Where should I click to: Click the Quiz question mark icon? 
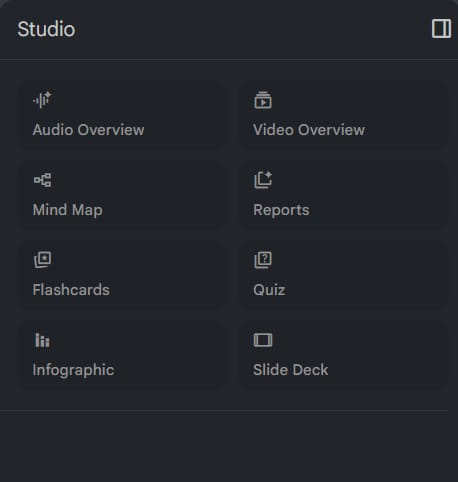click(x=263, y=260)
